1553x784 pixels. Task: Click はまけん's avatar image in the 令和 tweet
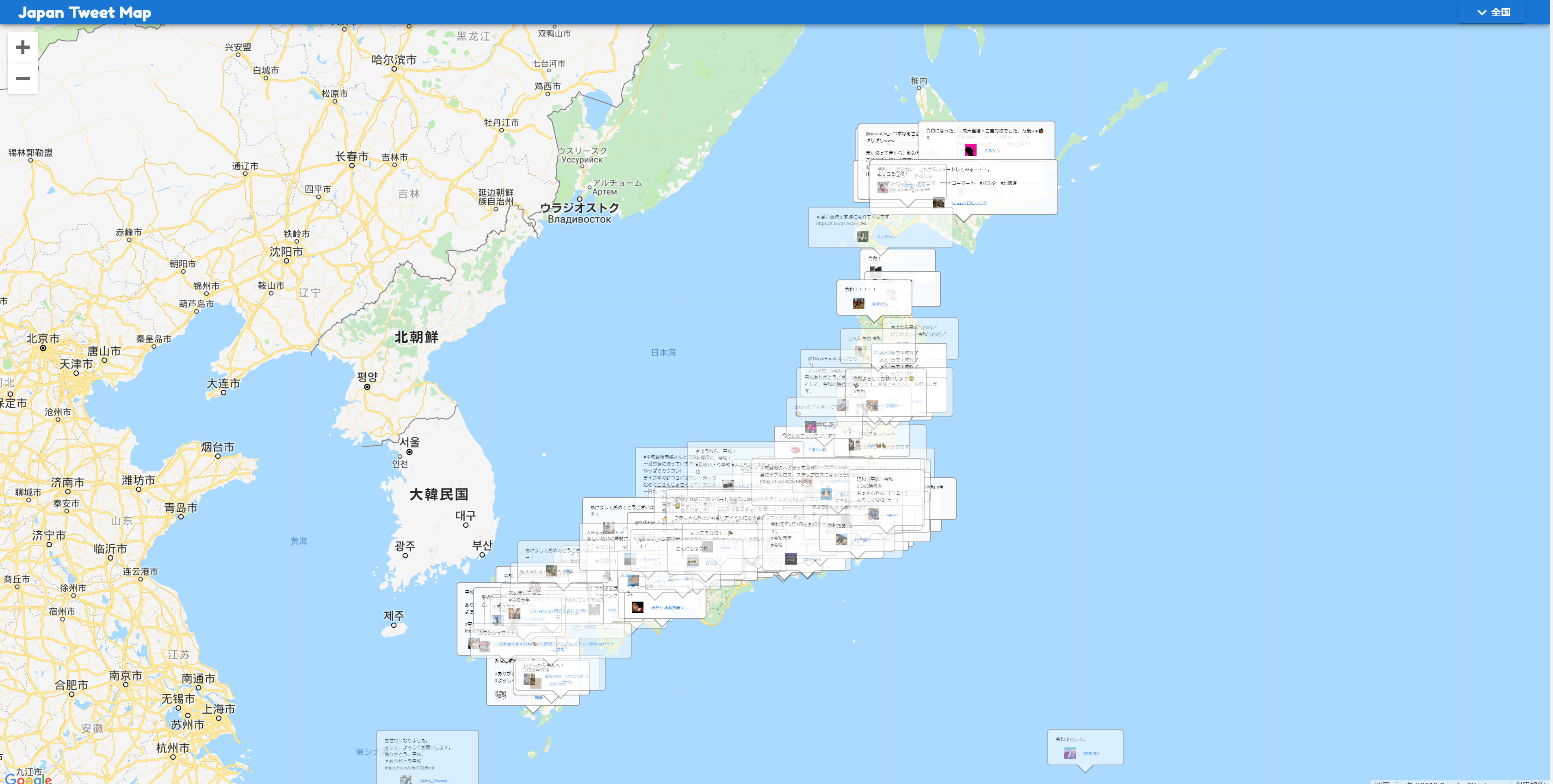pyautogui.click(x=859, y=303)
